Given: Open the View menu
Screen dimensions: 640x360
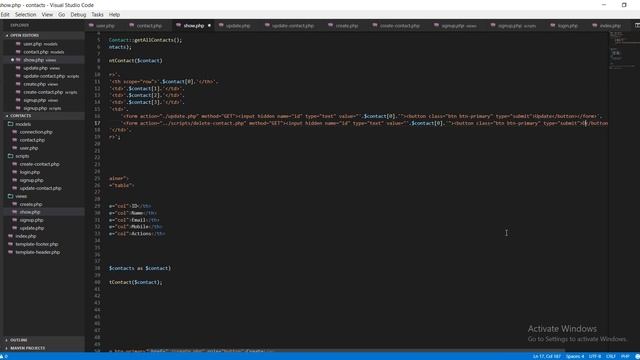Looking at the screenshot, I should tap(47, 14).
